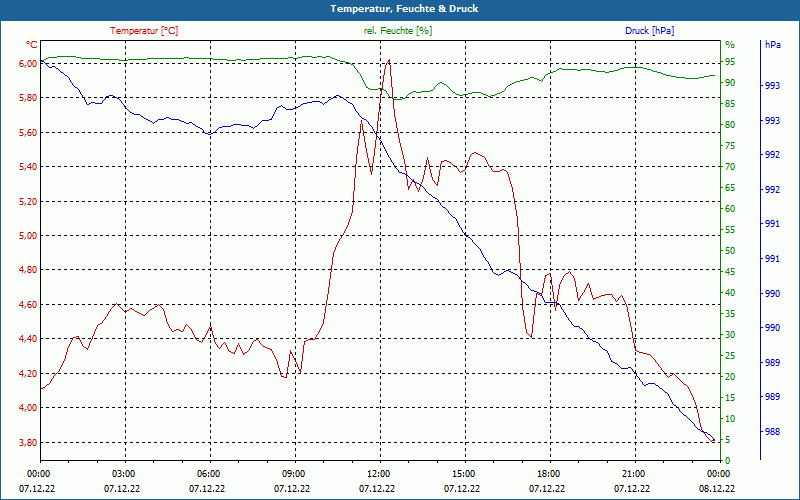Screen dimensions: 800x500
Task: Click the 60 humidity axis value
Action: (730, 209)
